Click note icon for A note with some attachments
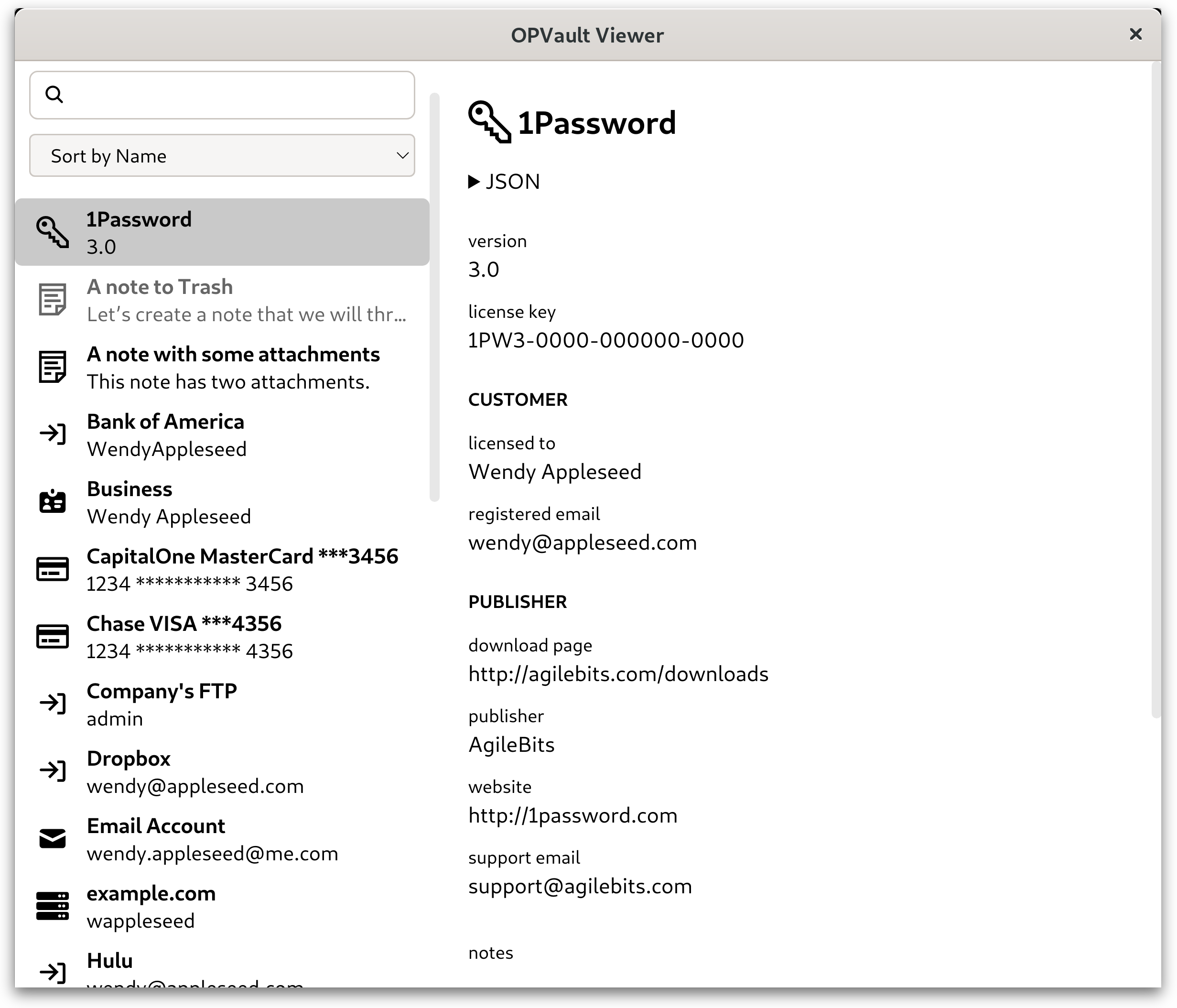Image resolution: width=1177 pixels, height=1008 pixels. (53, 367)
